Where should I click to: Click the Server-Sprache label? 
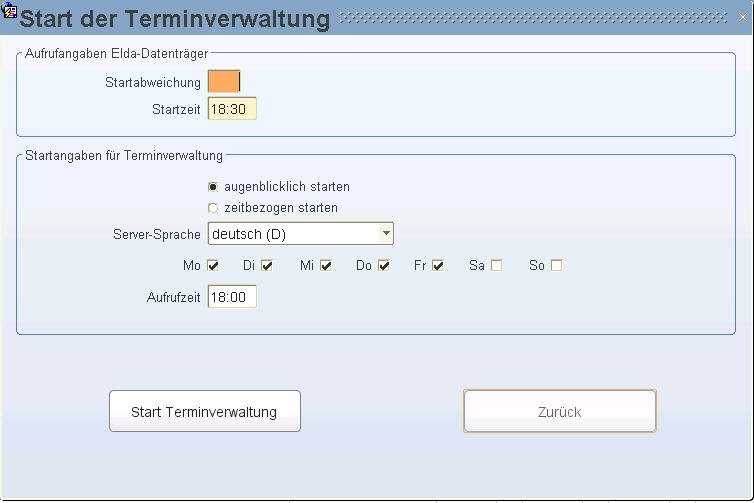pyautogui.click(x=156, y=234)
